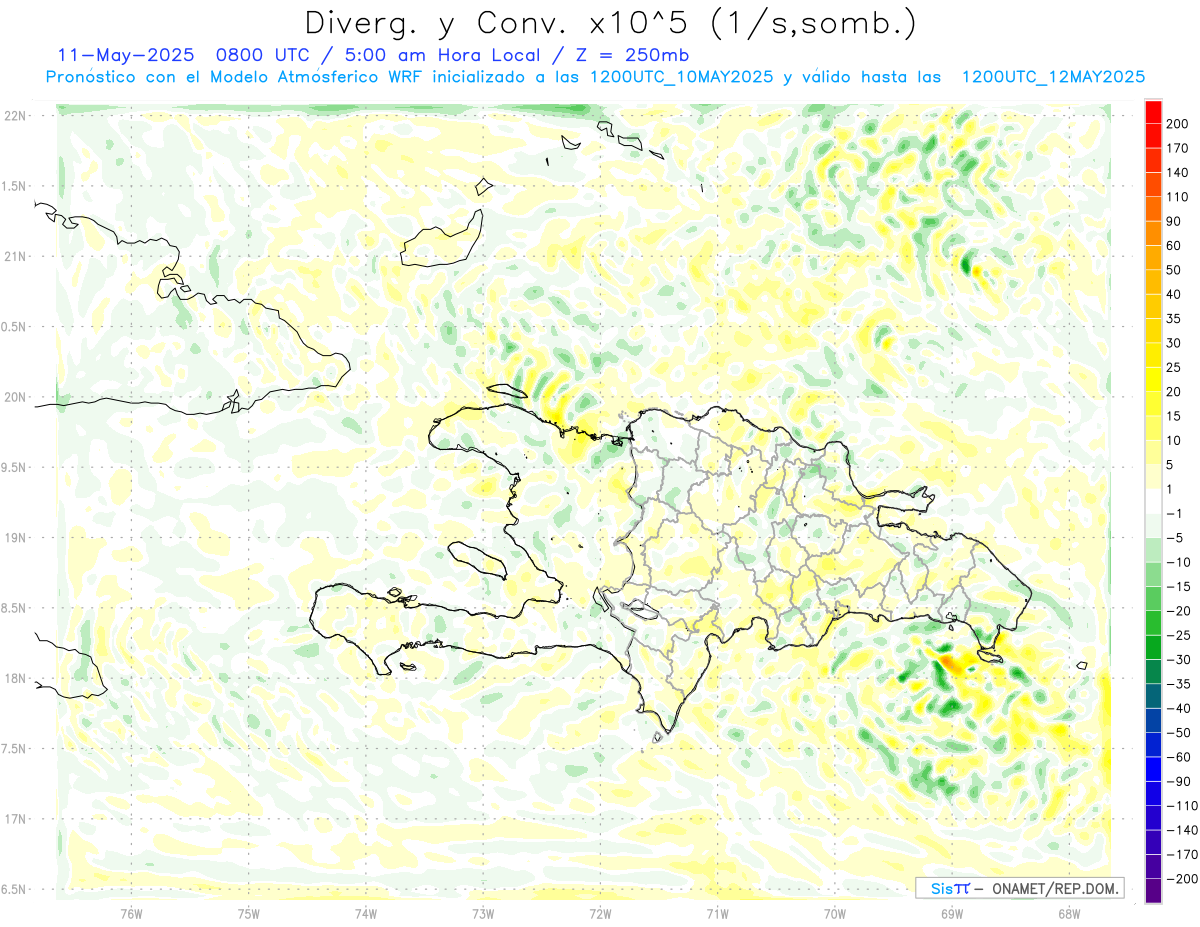Click the -15 colorbar value
This screenshot has width=1200, height=927.
[x=1177, y=587]
